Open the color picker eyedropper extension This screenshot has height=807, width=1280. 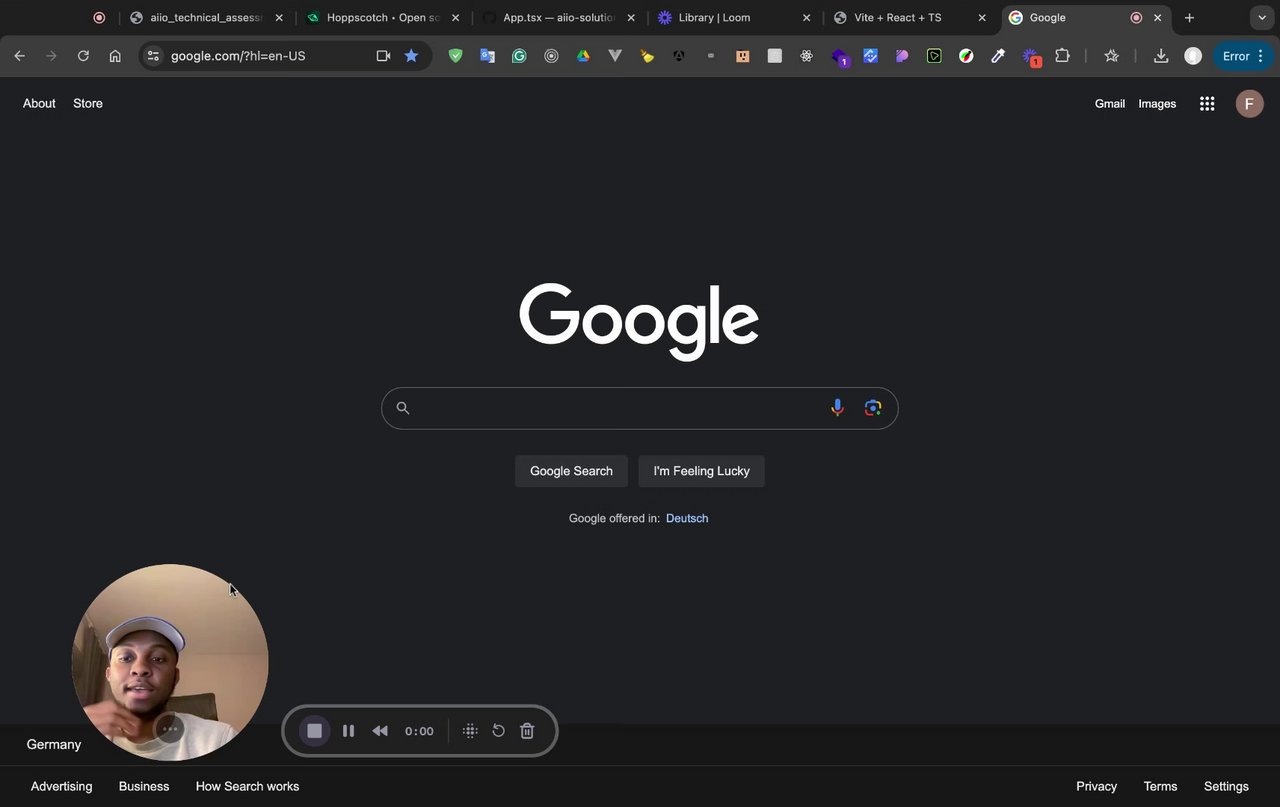[998, 56]
